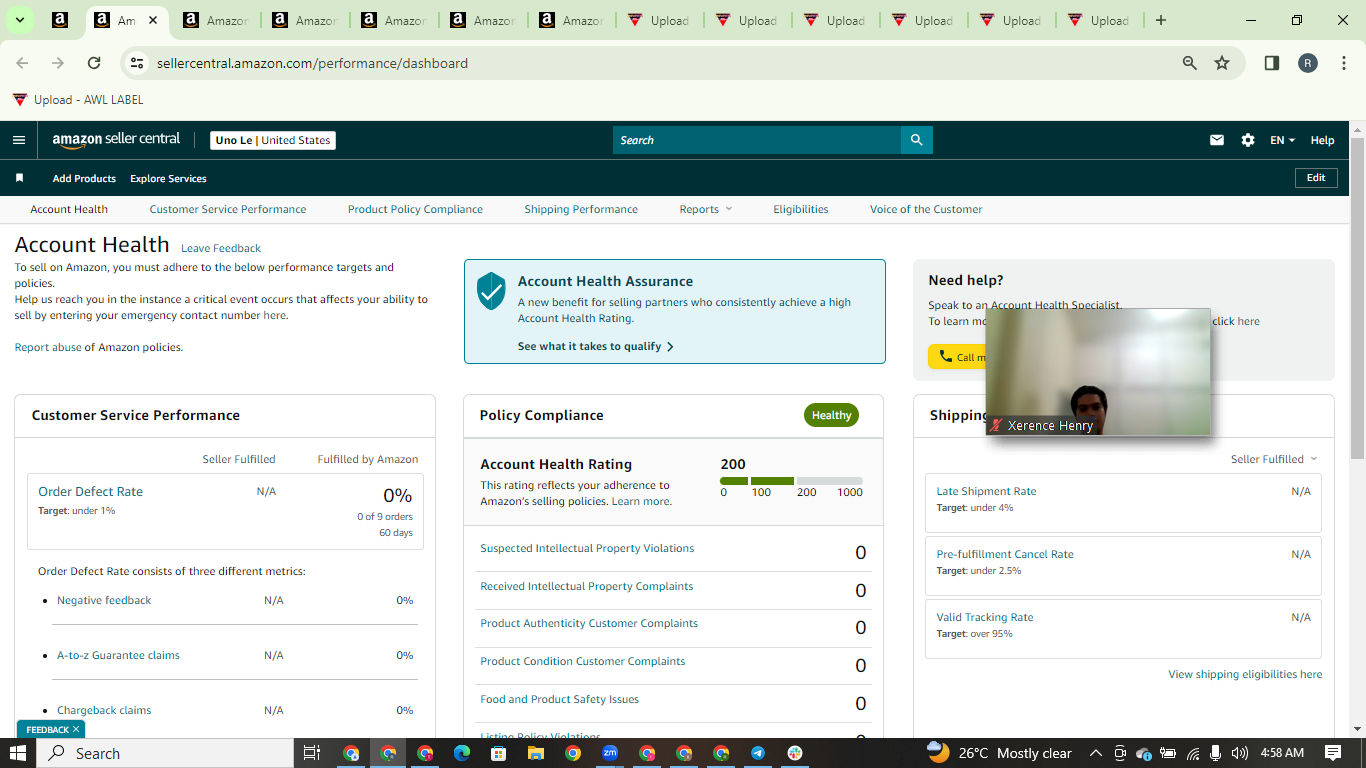Click the Edit button
Viewport: 1366px width, 768px height.
[x=1316, y=178]
